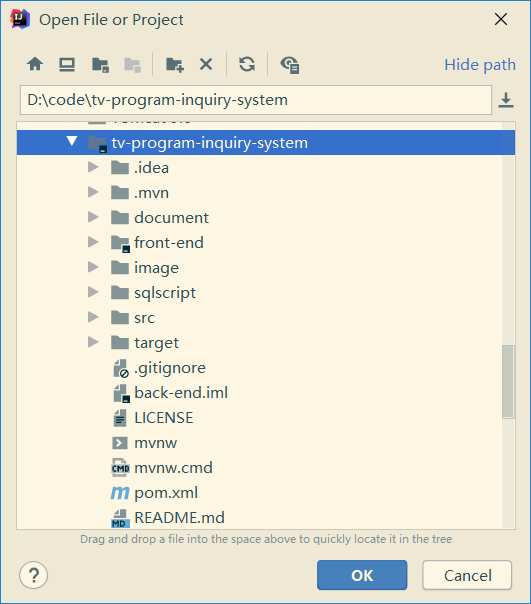The image size is (531, 604).
Task: Select the src label
Action: click(x=145, y=318)
